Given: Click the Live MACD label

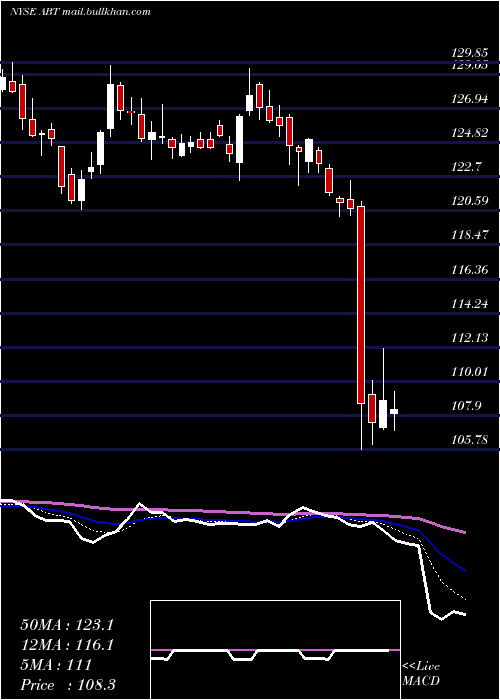Looking at the screenshot, I should click(x=421, y=673).
